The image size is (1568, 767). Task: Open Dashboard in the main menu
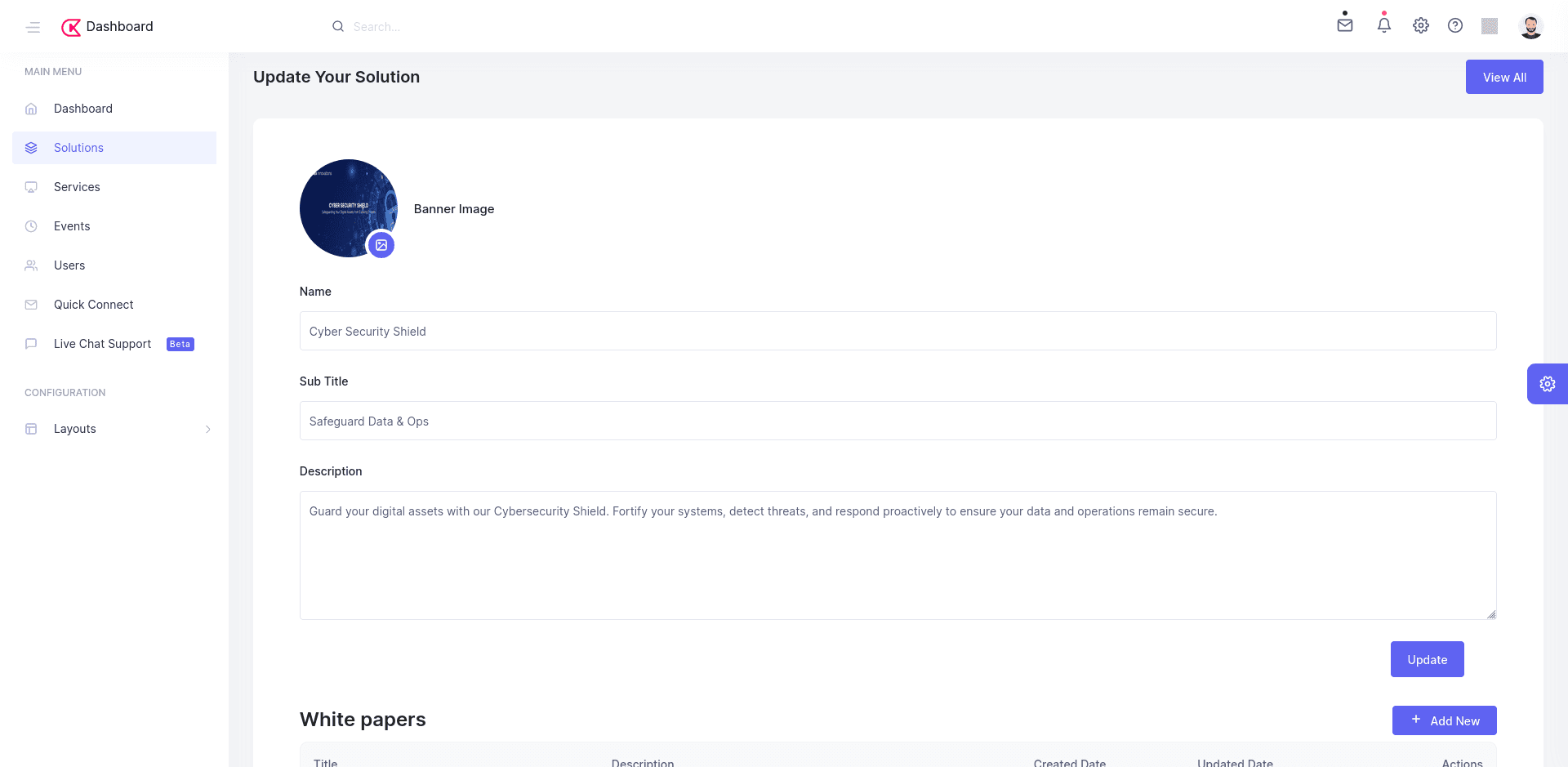tap(82, 109)
